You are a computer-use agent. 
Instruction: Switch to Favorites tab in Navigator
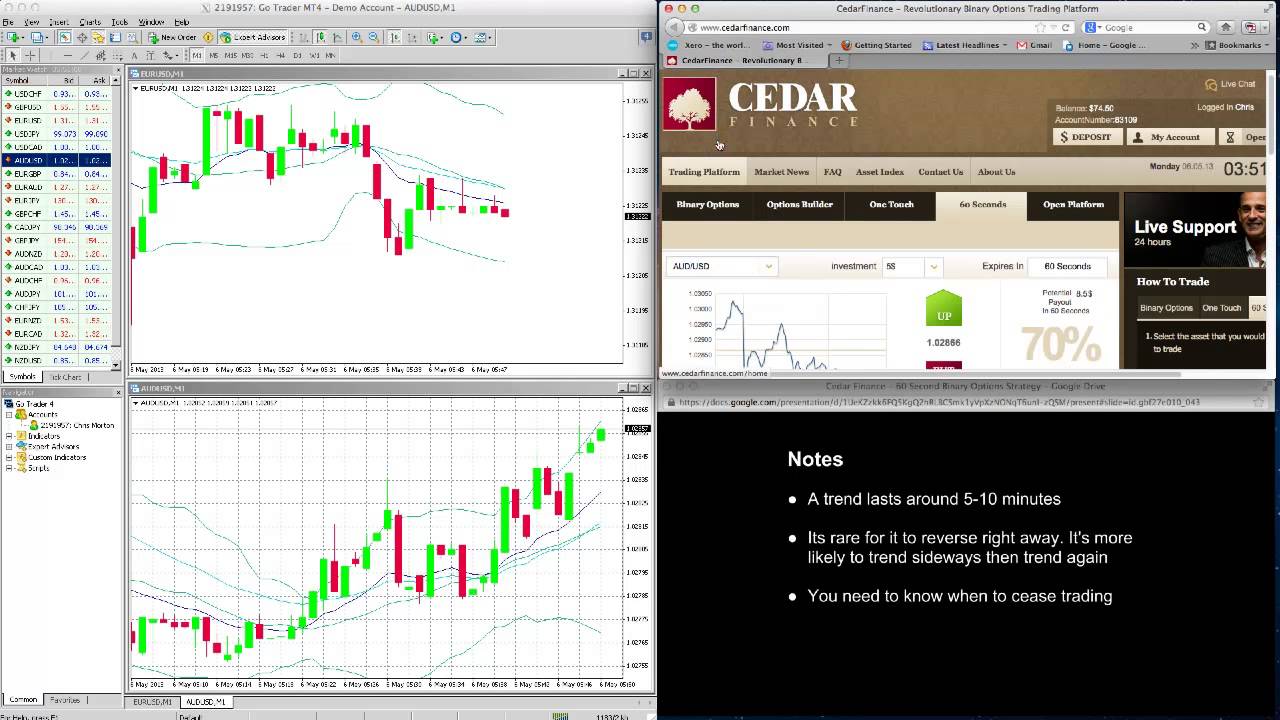[65, 700]
